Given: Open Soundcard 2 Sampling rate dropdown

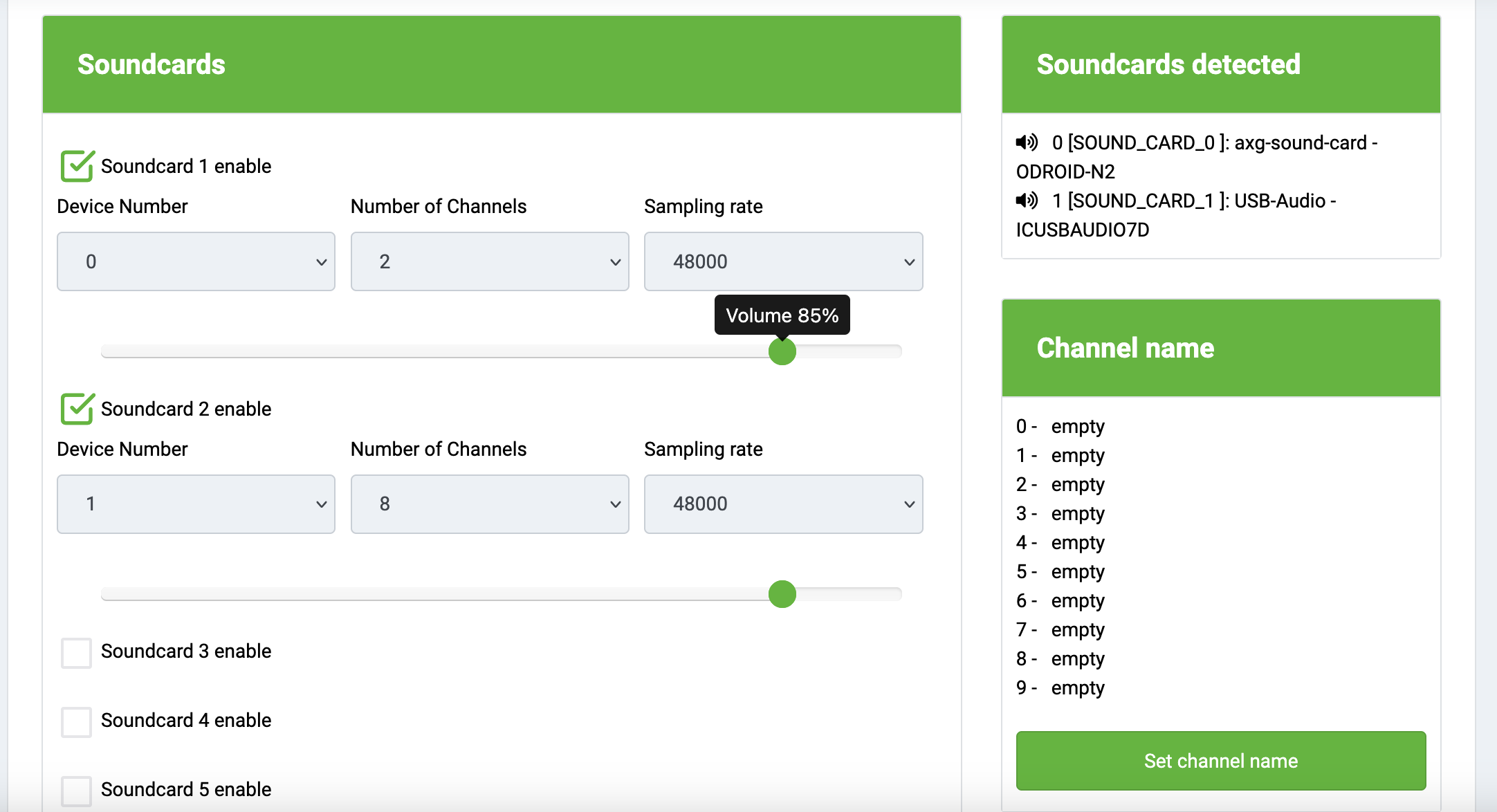Looking at the screenshot, I should coord(783,504).
